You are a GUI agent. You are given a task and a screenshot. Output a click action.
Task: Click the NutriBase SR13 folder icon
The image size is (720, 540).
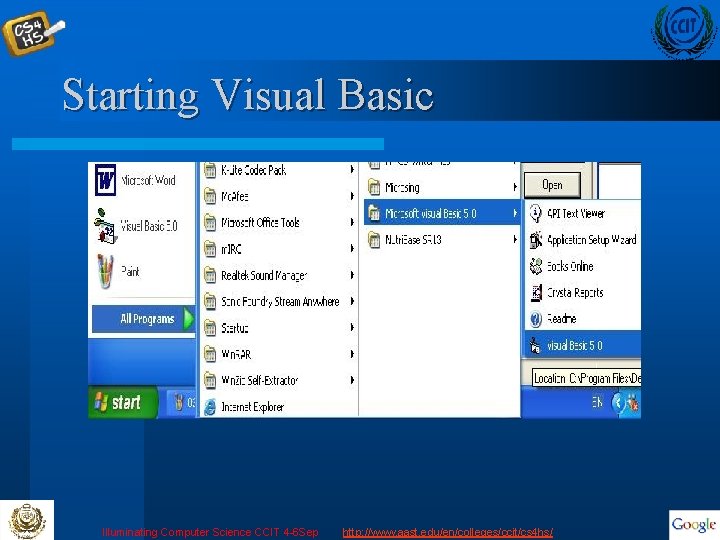pyautogui.click(x=374, y=240)
